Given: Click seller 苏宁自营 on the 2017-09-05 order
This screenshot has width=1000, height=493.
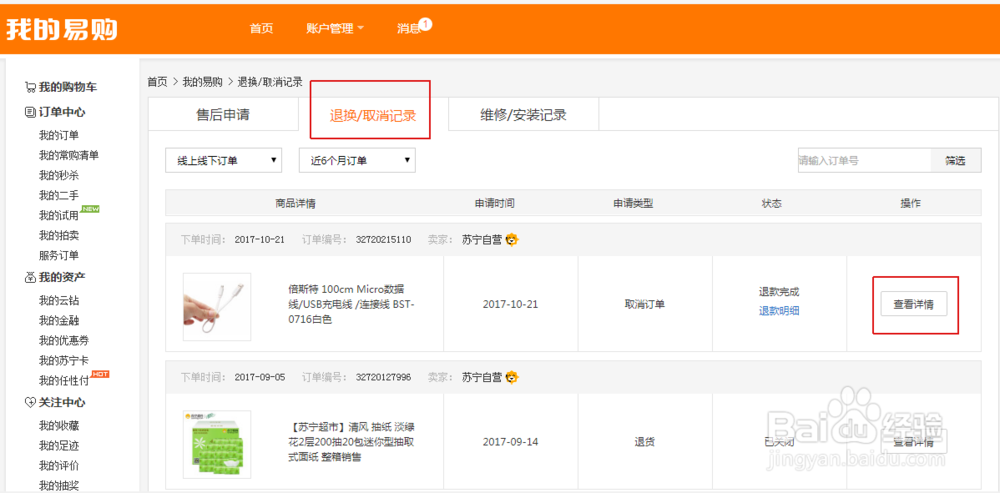Looking at the screenshot, I should (x=482, y=377).
